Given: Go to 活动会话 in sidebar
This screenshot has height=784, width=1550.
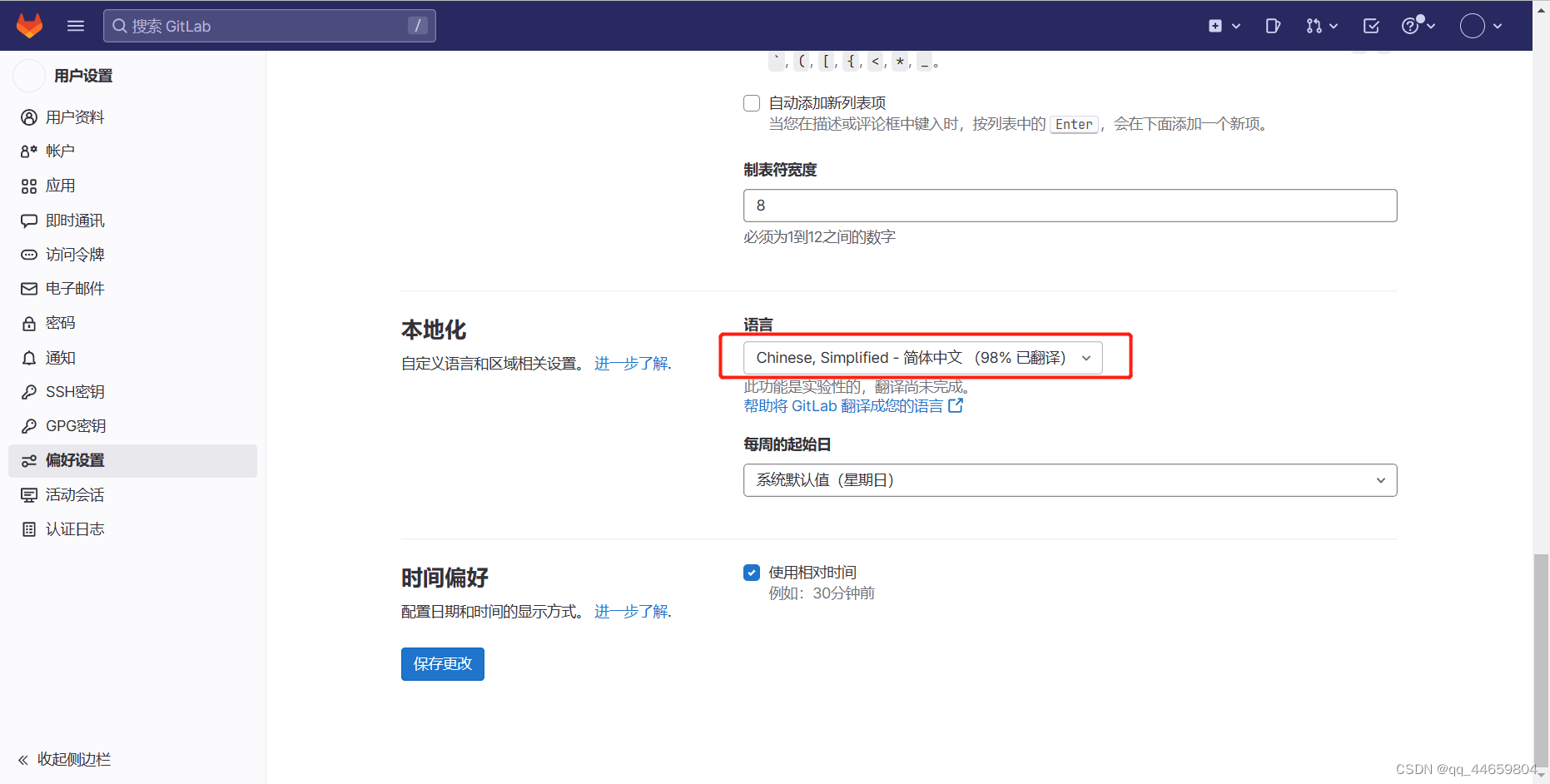Looking at the screenshot, I should (x=132, y=495).
